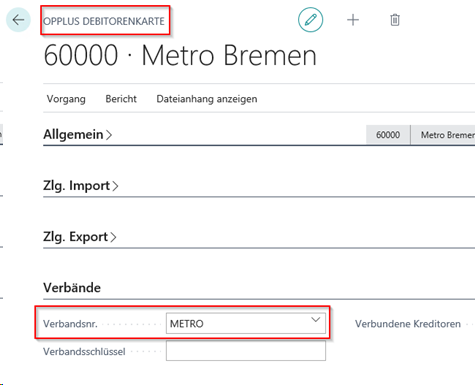Go back with the arrow button
This screenshot has width=475, height=385.
pyautogui.click(x=18, y=20)
